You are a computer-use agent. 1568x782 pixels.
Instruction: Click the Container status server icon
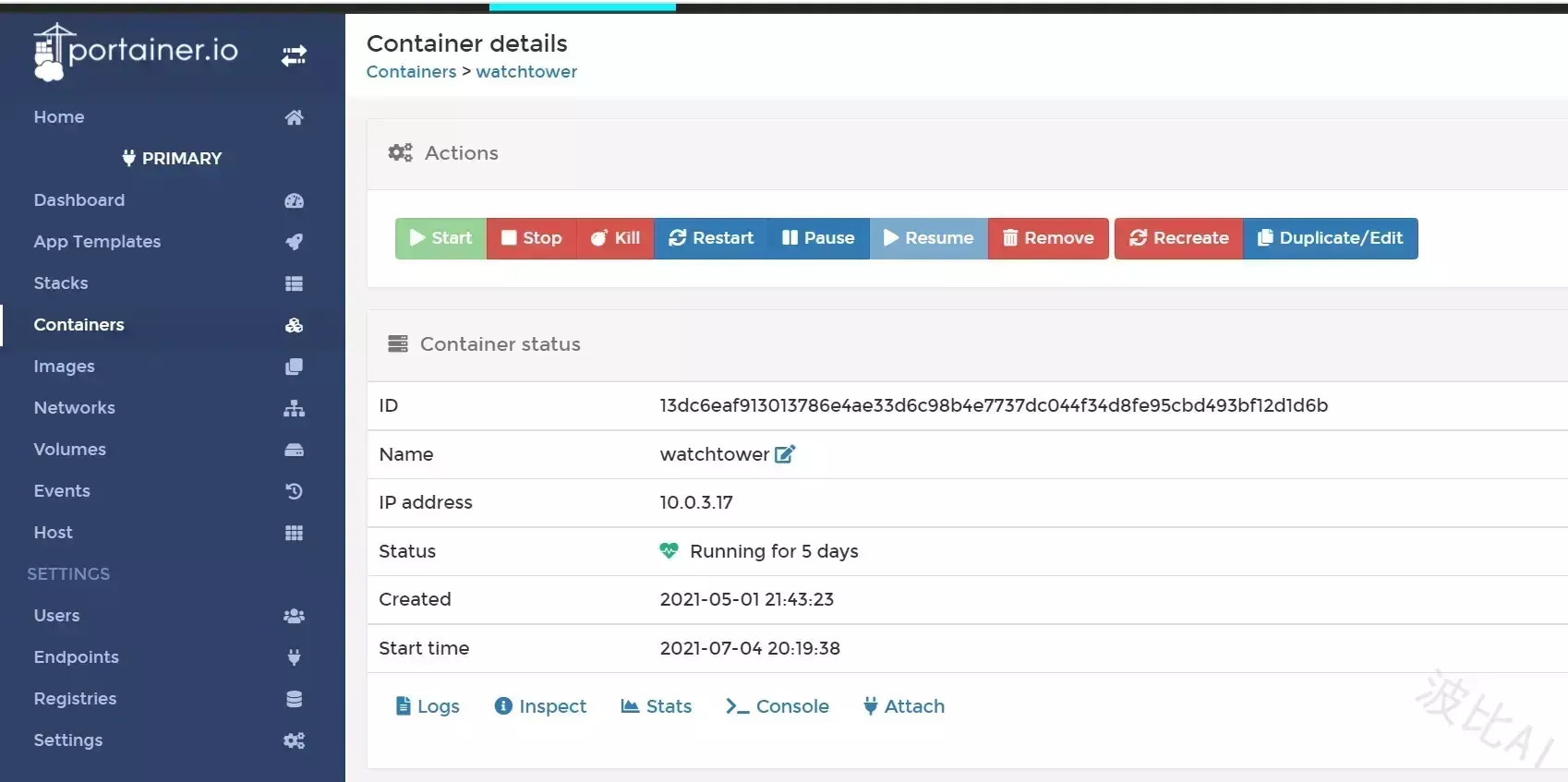398,343
